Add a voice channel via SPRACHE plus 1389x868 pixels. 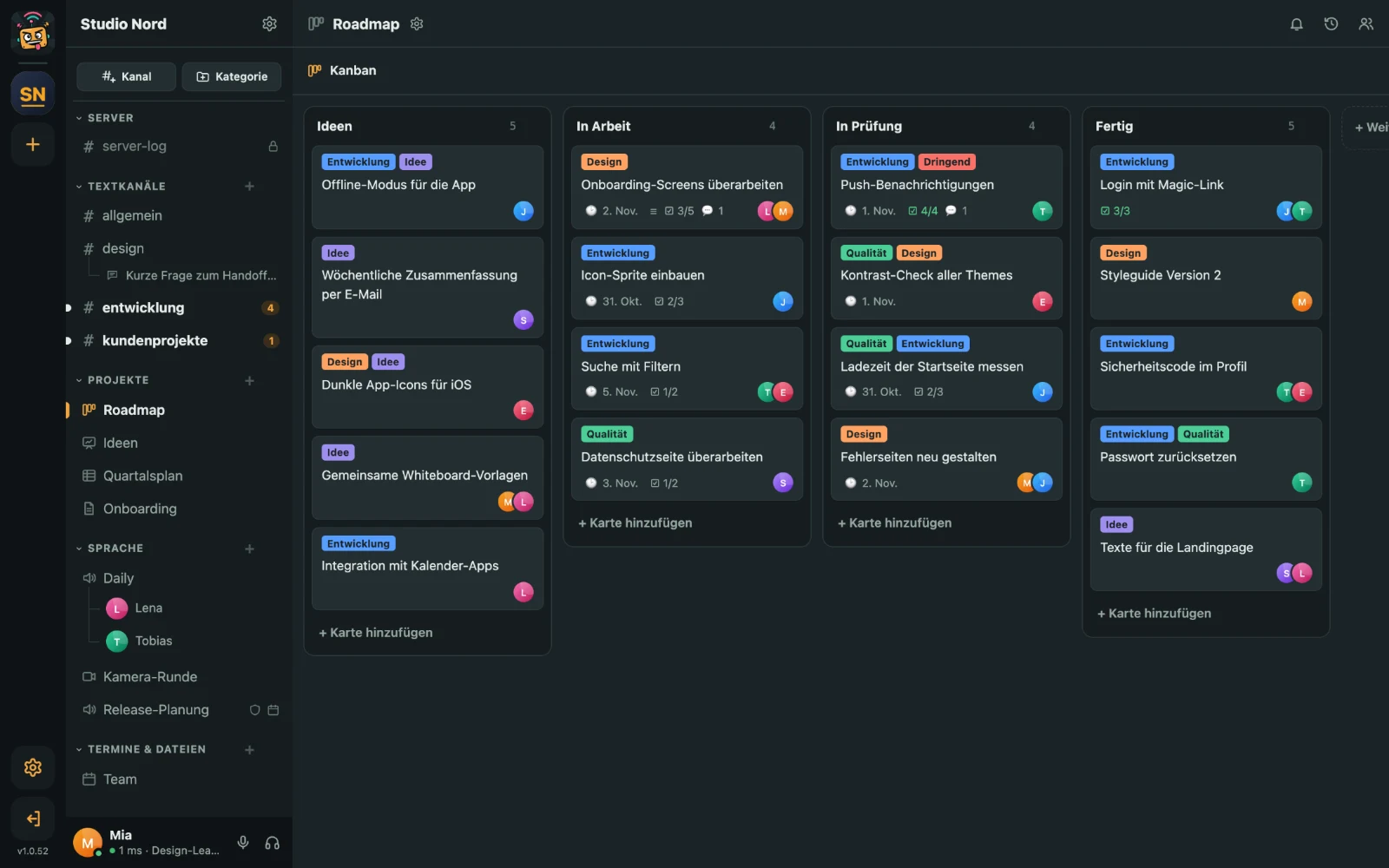coord(249,549)
